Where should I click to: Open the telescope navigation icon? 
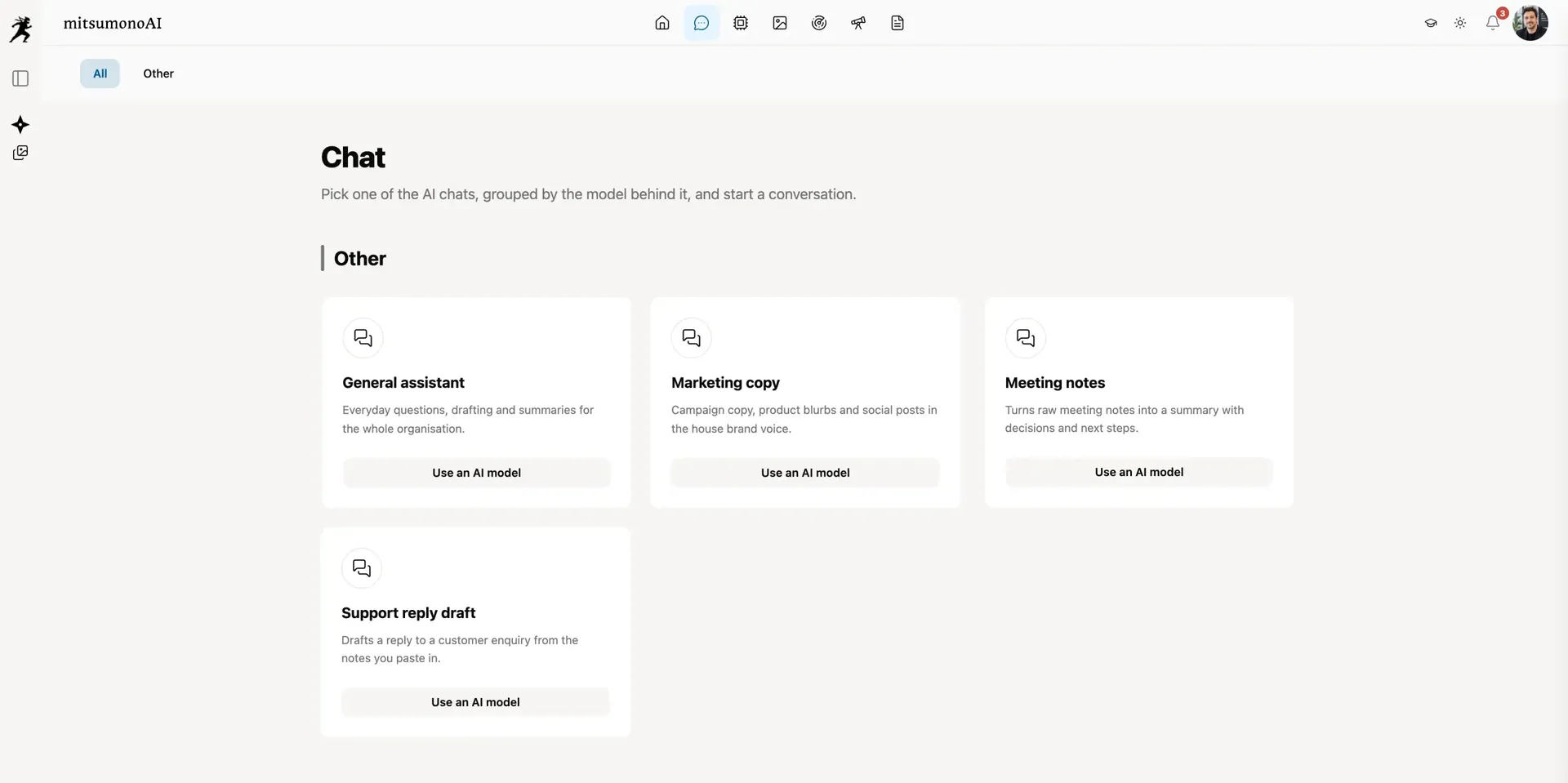coord(858,23)
